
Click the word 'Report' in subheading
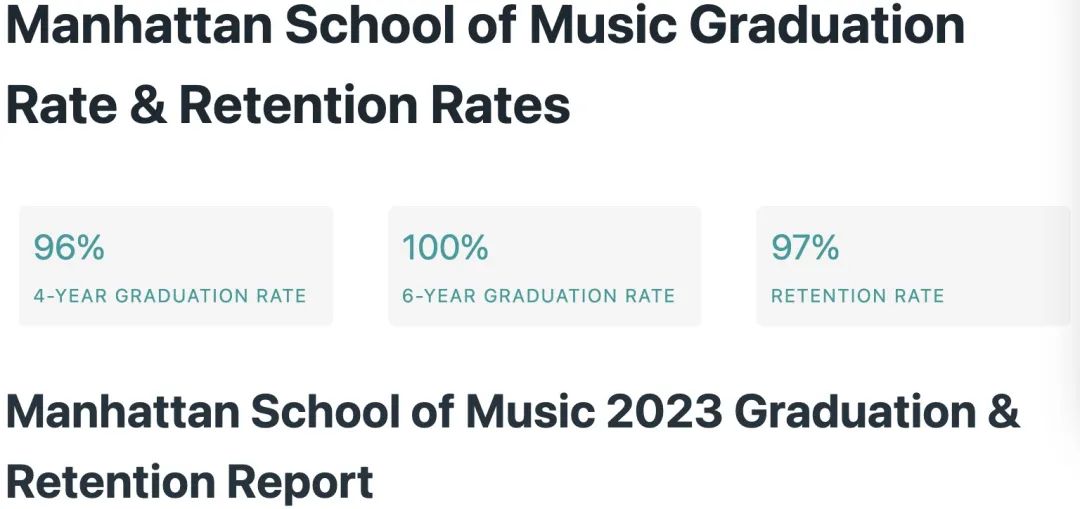tap(300, 484)
